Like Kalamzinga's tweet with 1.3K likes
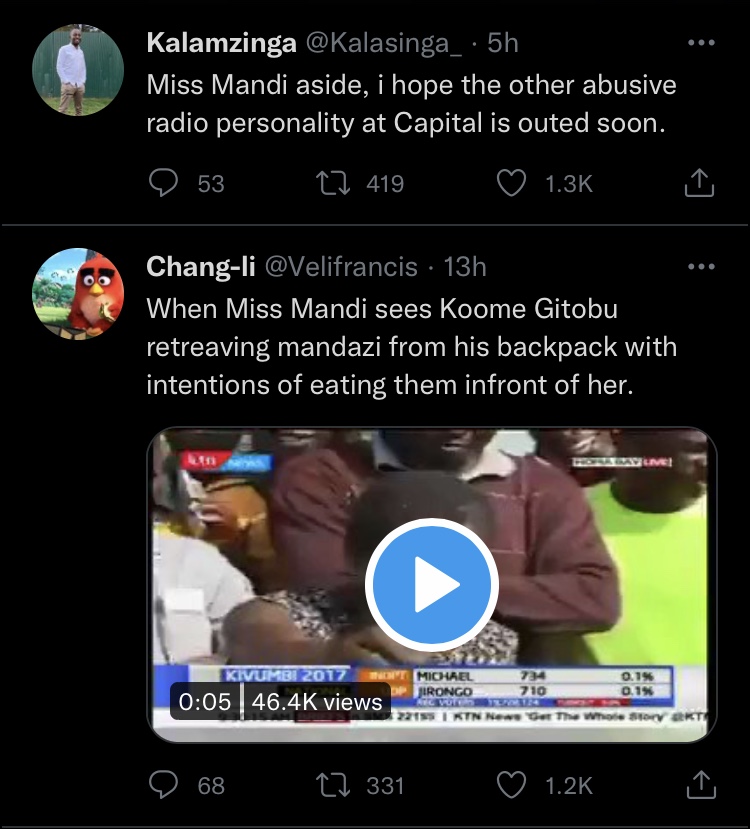This screenshot has height=829, width=750. click(x=511, y=183)
